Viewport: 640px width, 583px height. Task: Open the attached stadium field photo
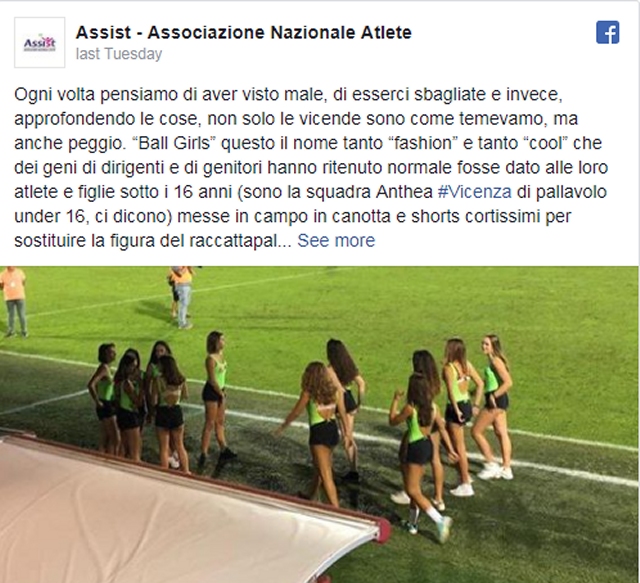pyautogui.click(x=319, y=425)
